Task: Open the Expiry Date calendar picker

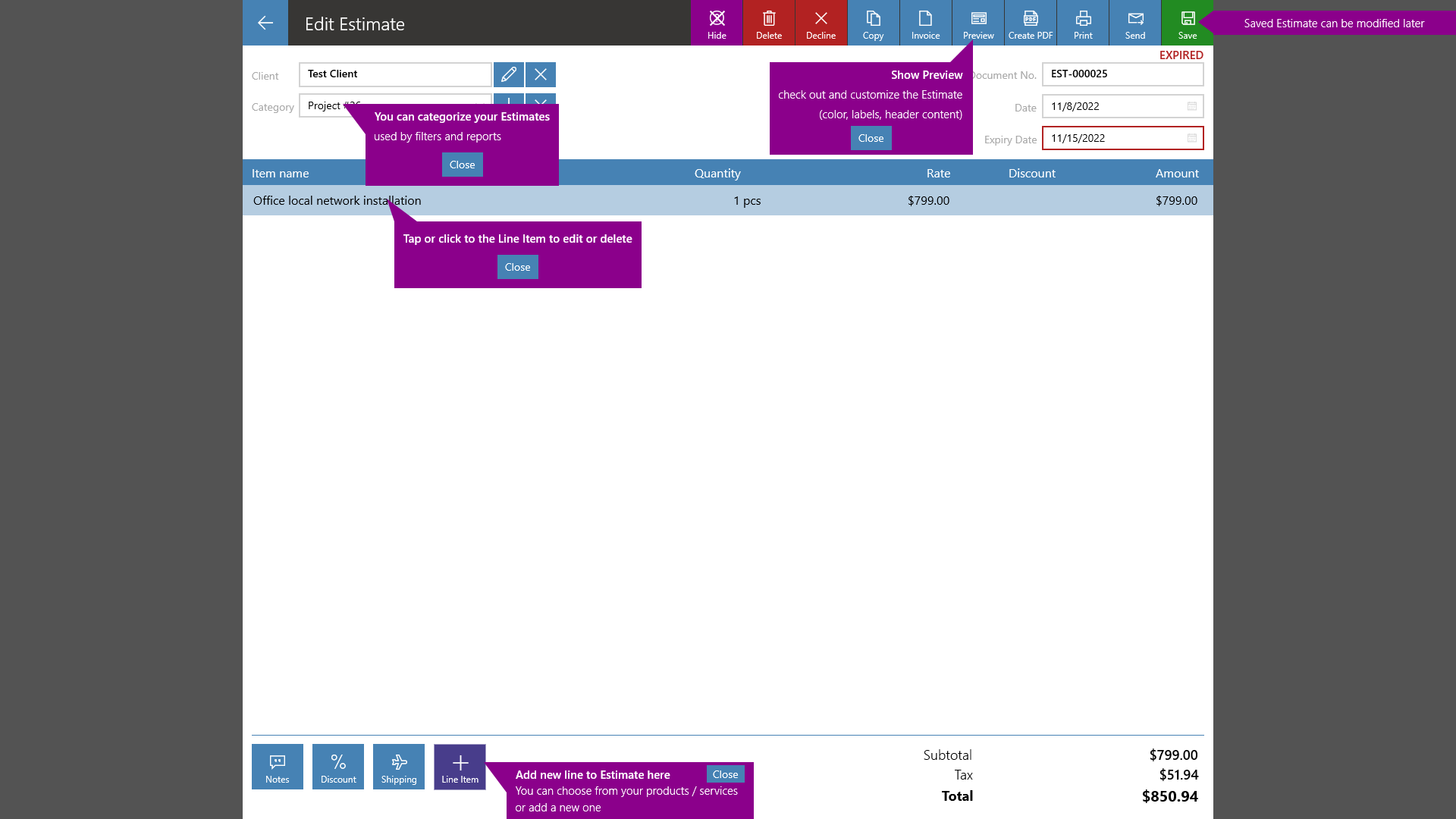Action: [1191, 138]
